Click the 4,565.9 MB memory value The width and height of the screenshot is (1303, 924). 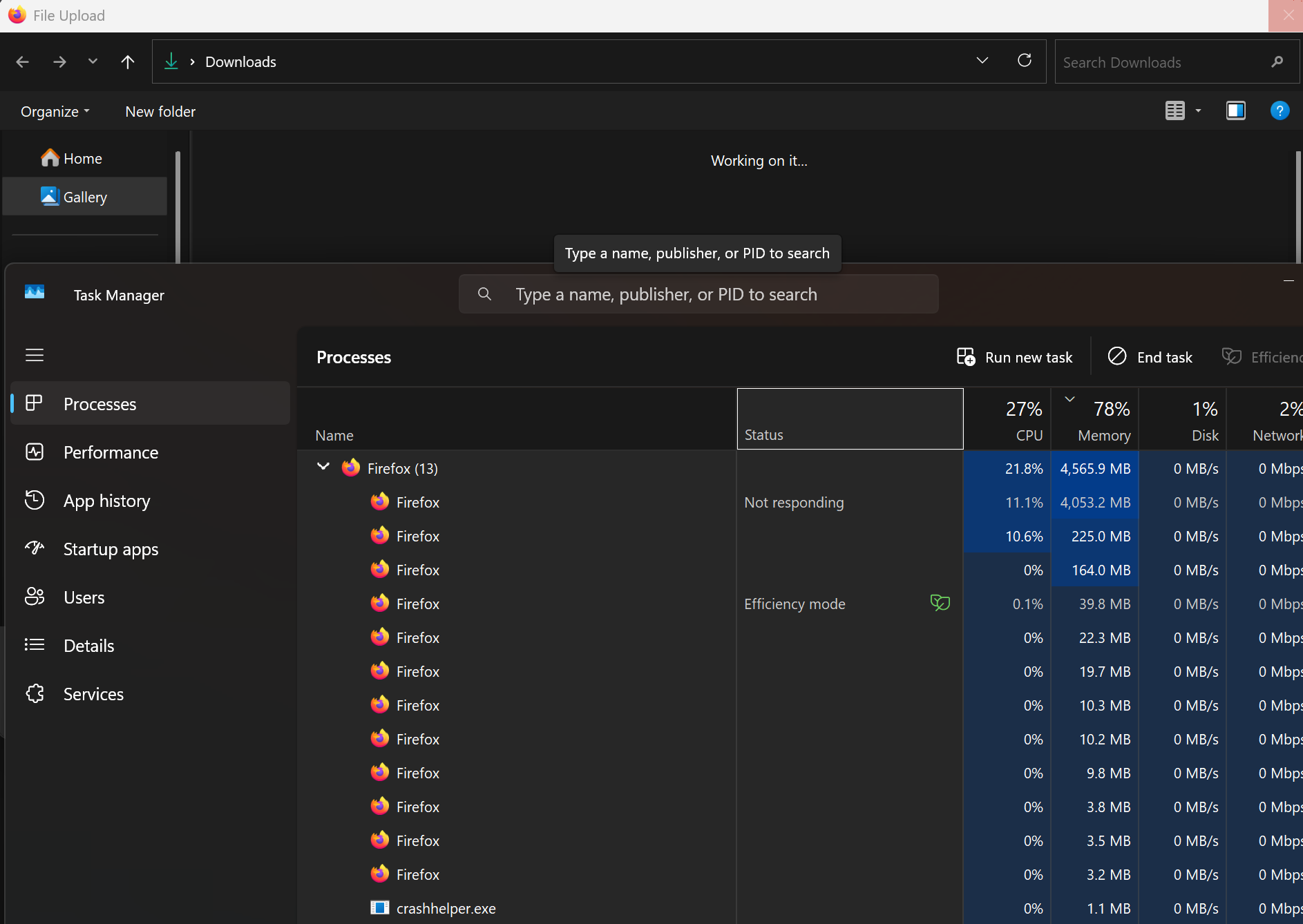1095,468
